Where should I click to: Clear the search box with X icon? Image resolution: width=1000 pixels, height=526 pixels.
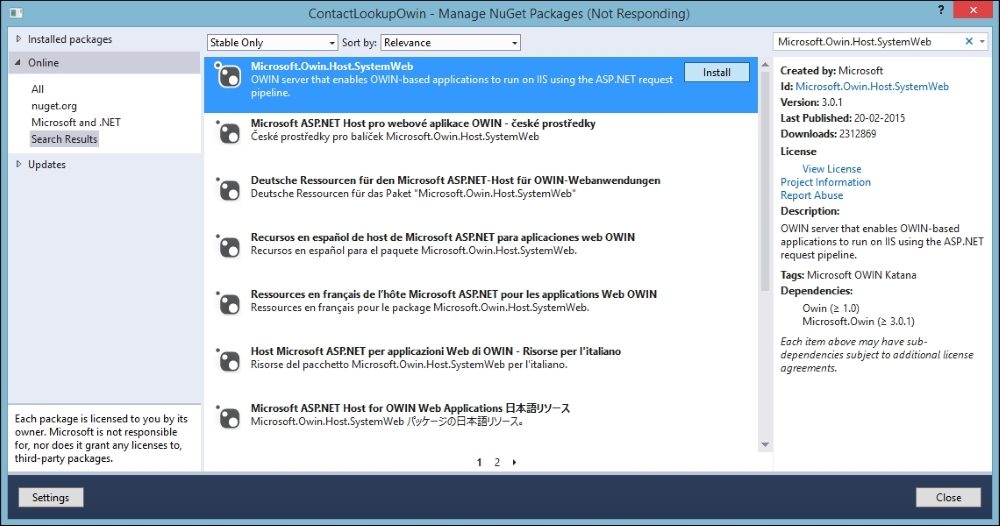coord(968,42)
